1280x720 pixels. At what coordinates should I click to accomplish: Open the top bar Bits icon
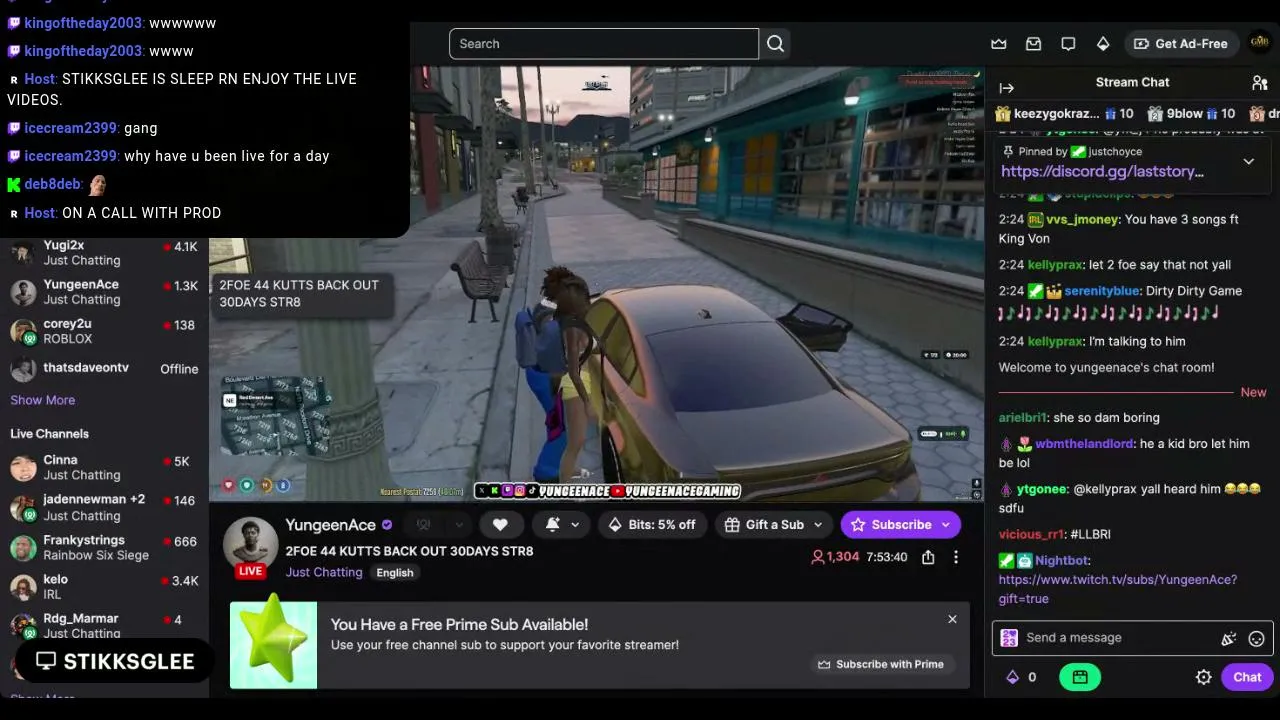[1103, 44]
